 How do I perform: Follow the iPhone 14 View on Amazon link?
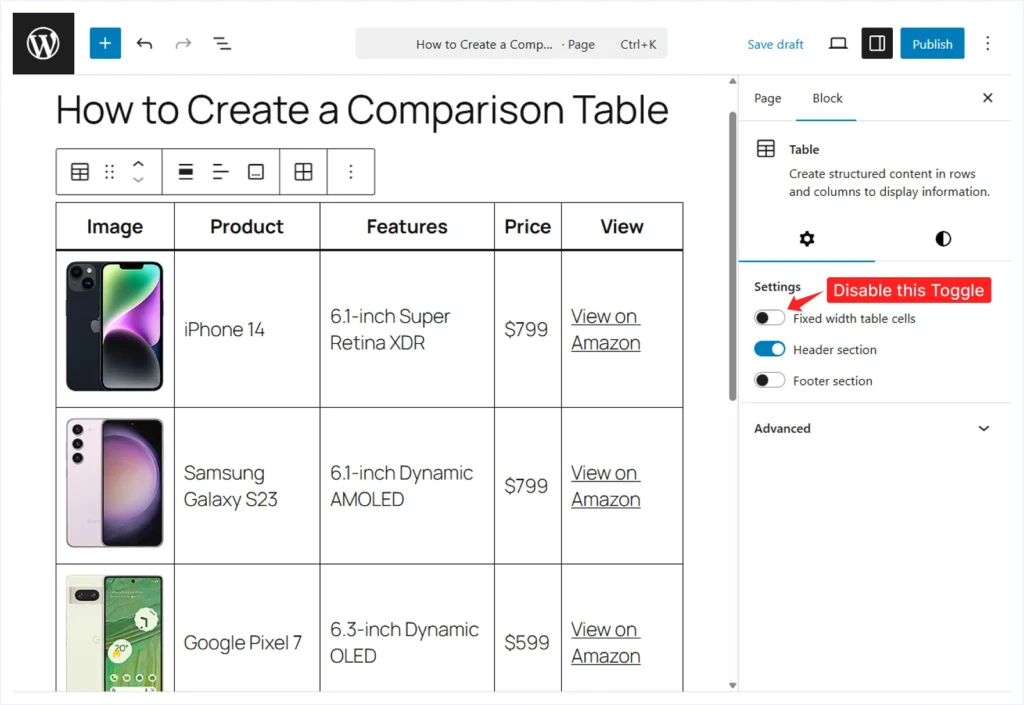[605, 330]
